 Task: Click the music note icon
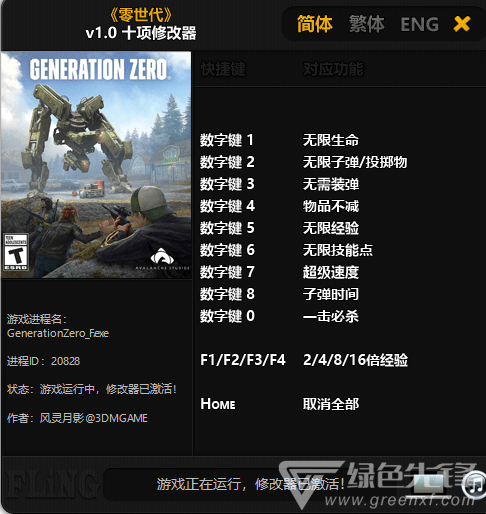tap(474, 485)
